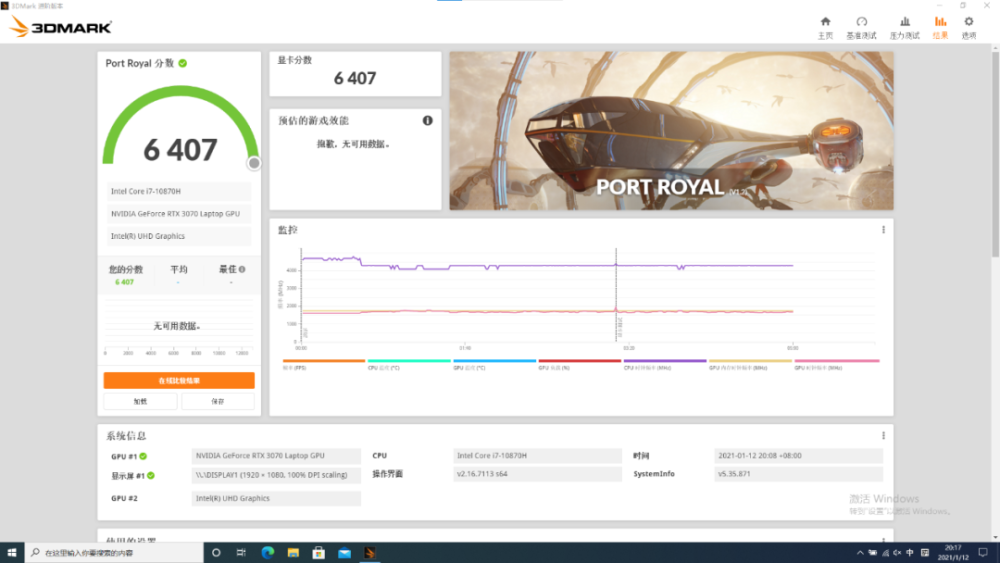Toggle the red GPU load legend

point(580,364)
